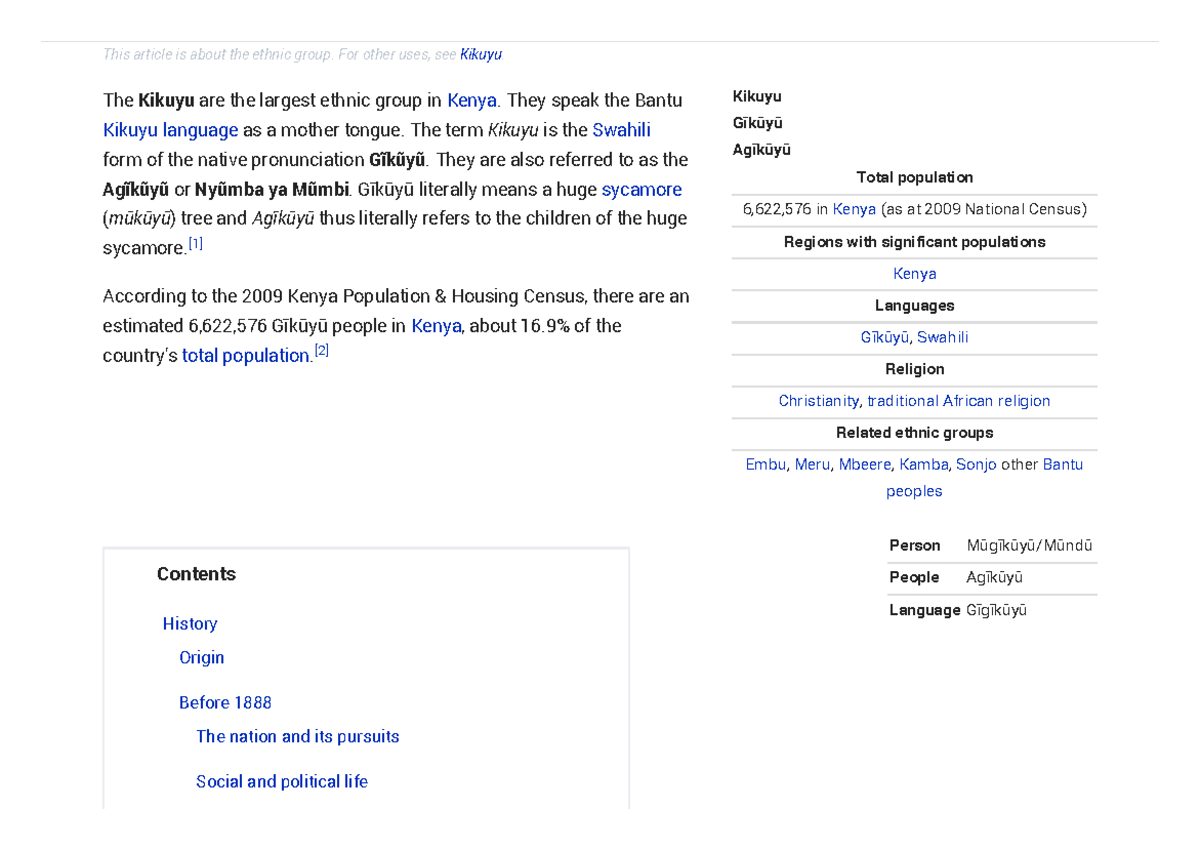Open the Swahili link in the first paragraph

tap(623, 130)
